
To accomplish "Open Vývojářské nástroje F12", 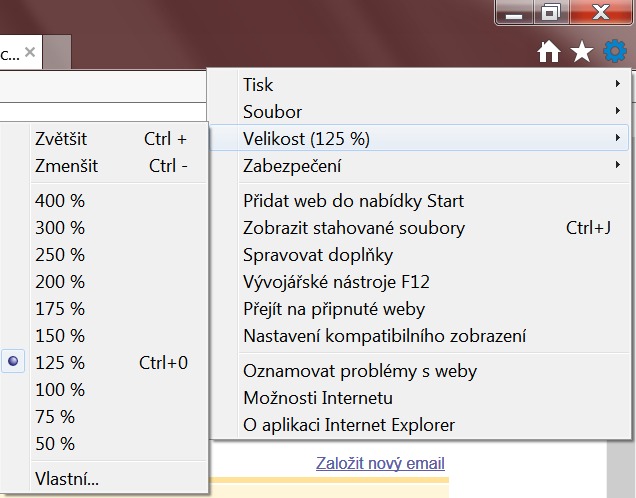I will (x=336, y=282).
